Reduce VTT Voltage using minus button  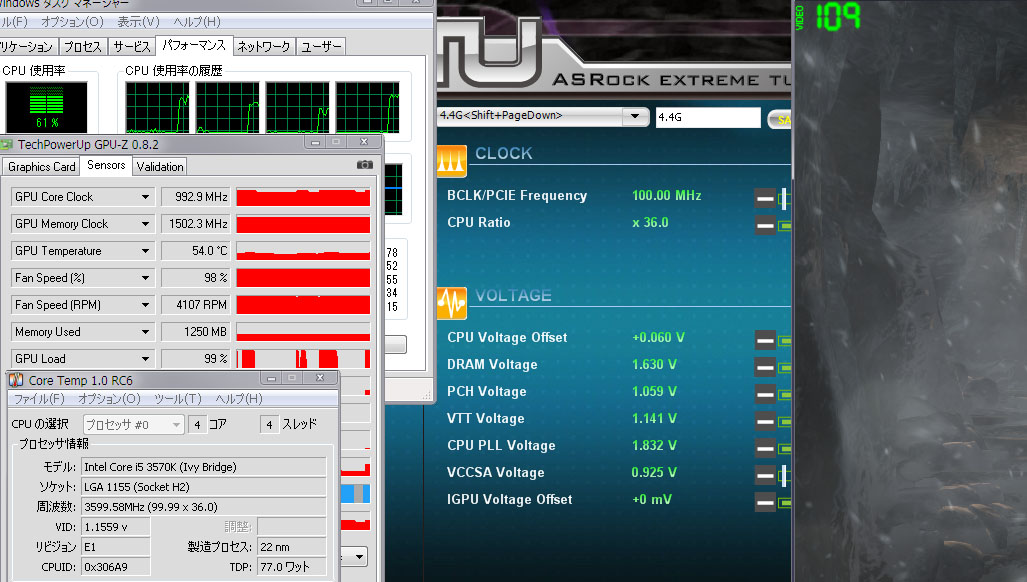click(764, 421)
